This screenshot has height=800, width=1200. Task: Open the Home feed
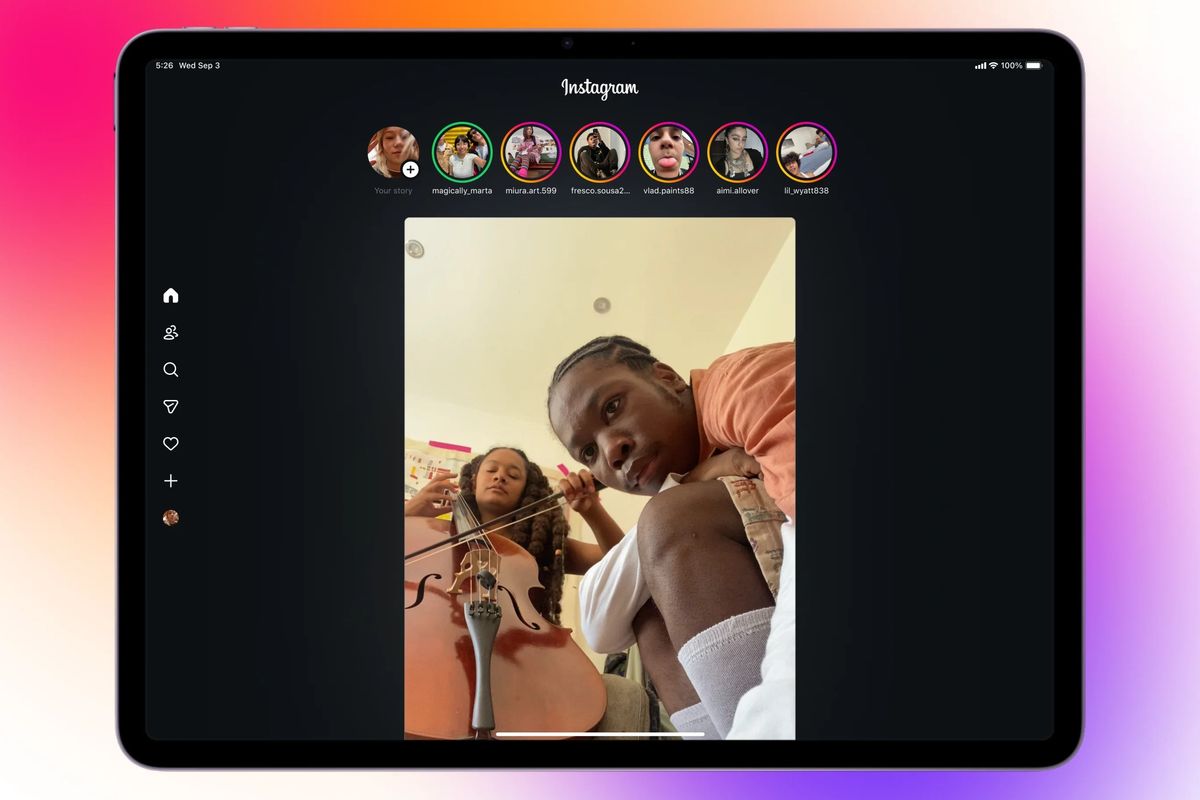point(171,295)
